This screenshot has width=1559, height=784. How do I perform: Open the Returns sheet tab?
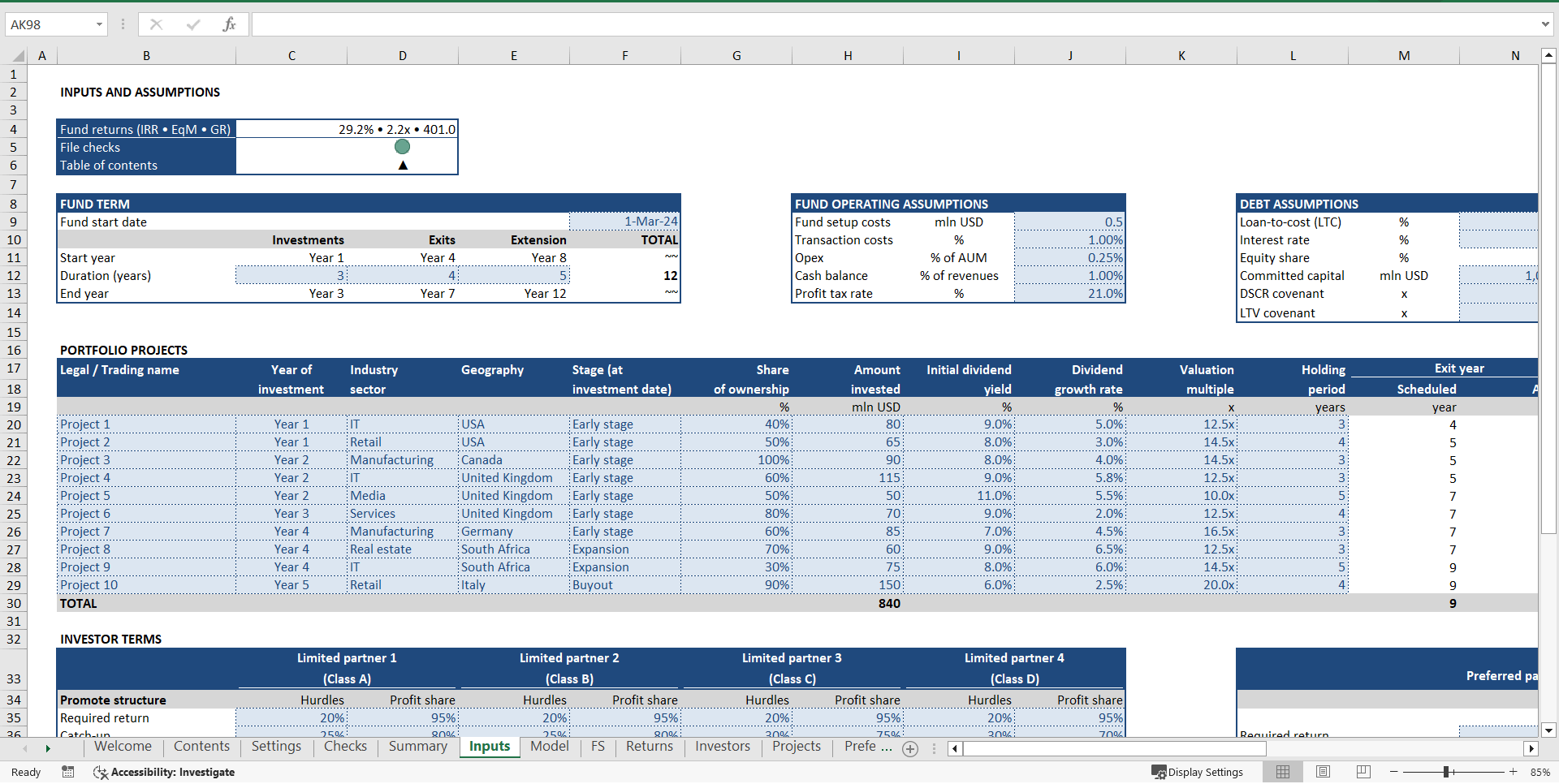[650, 747]
